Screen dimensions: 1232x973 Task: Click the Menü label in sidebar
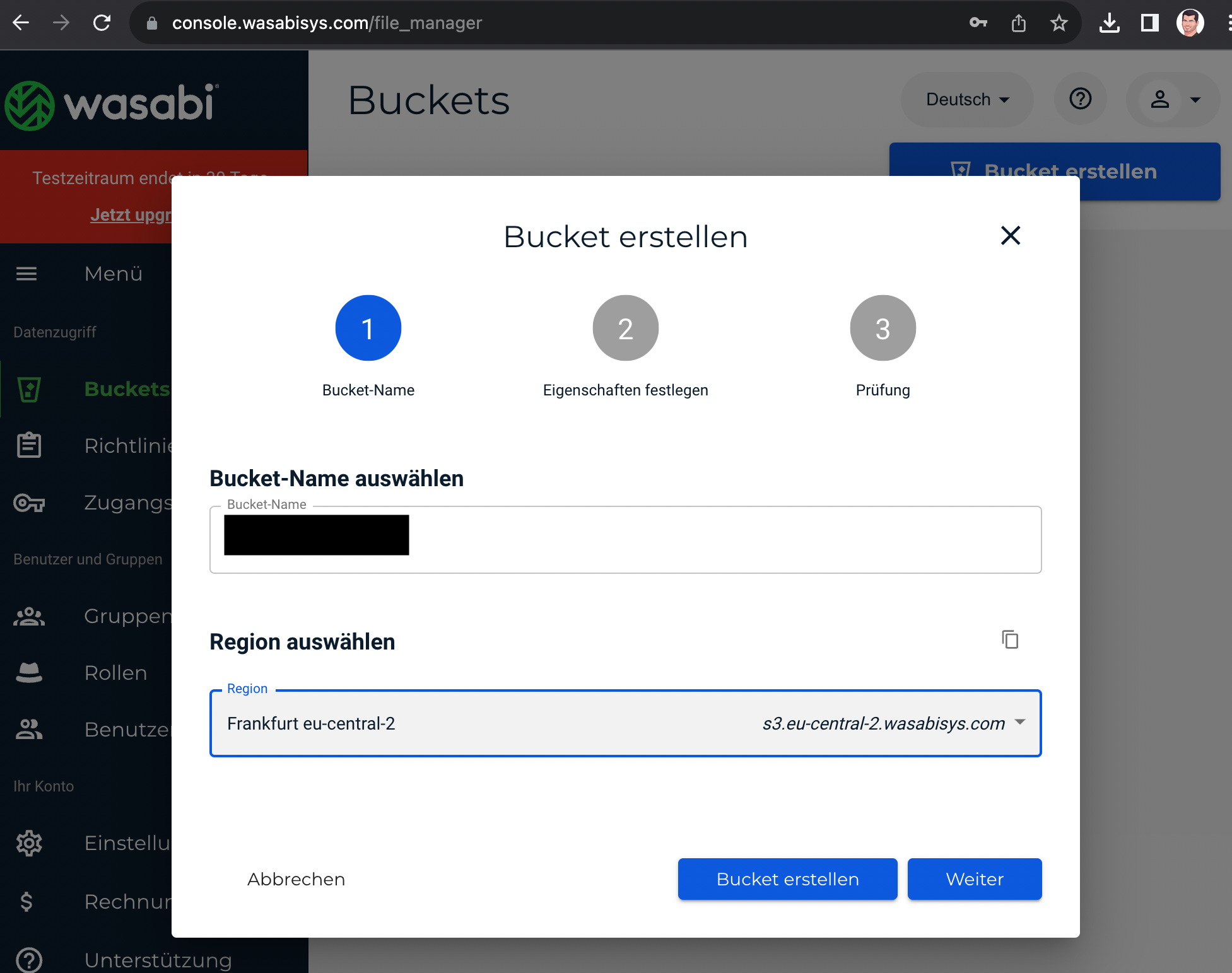pos(114,274)
